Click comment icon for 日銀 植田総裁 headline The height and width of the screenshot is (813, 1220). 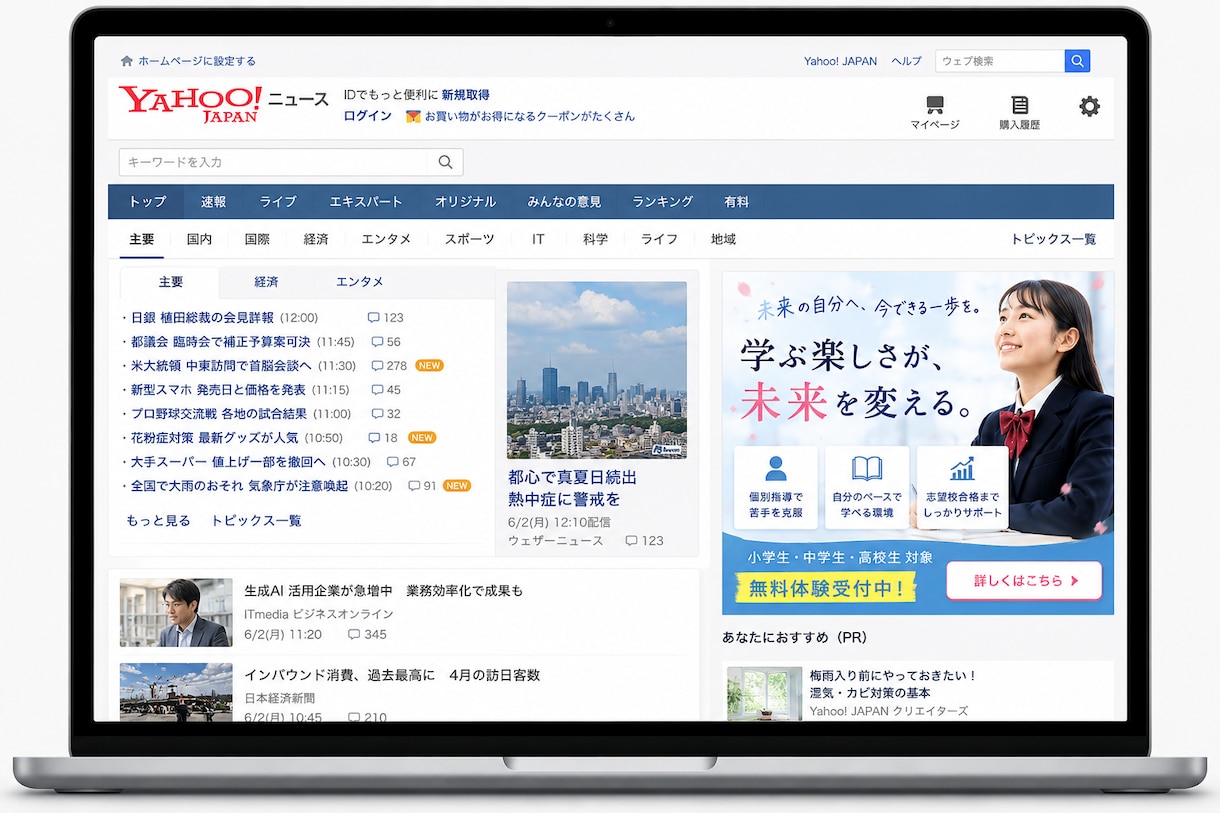click(373, 318)
